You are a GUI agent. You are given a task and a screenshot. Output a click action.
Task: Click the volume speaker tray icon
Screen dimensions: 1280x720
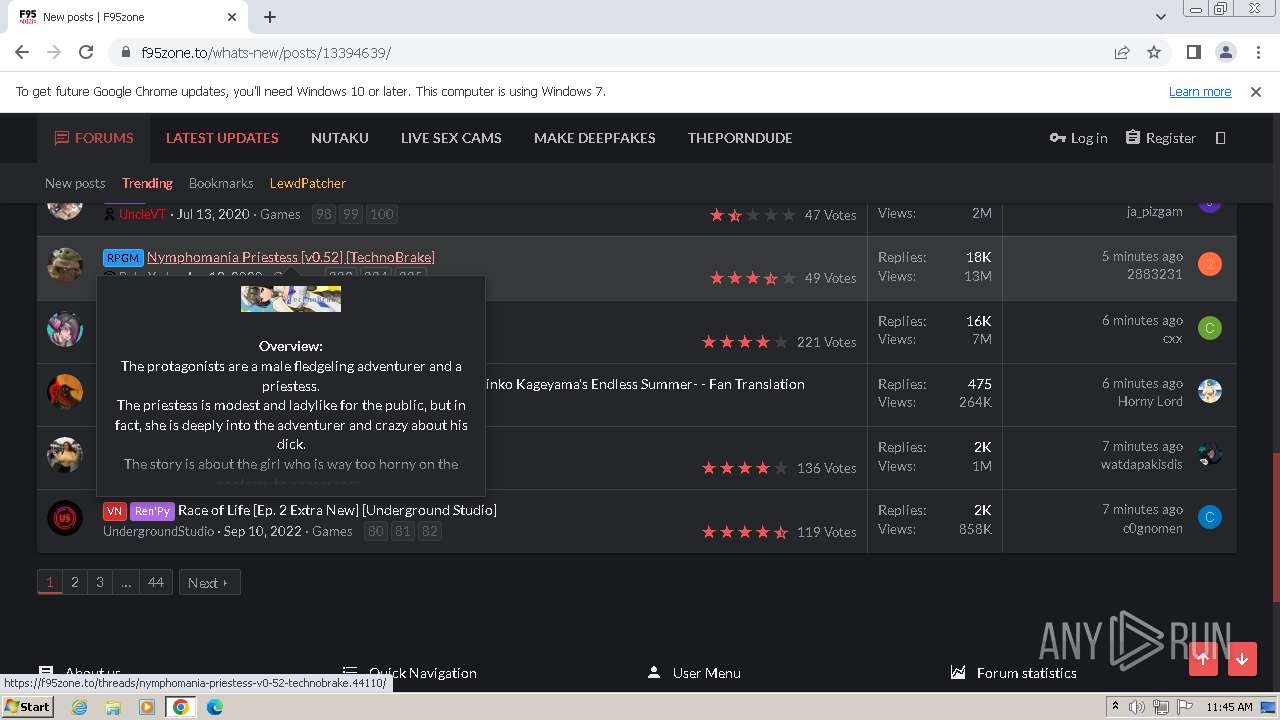pos(1137,707)
